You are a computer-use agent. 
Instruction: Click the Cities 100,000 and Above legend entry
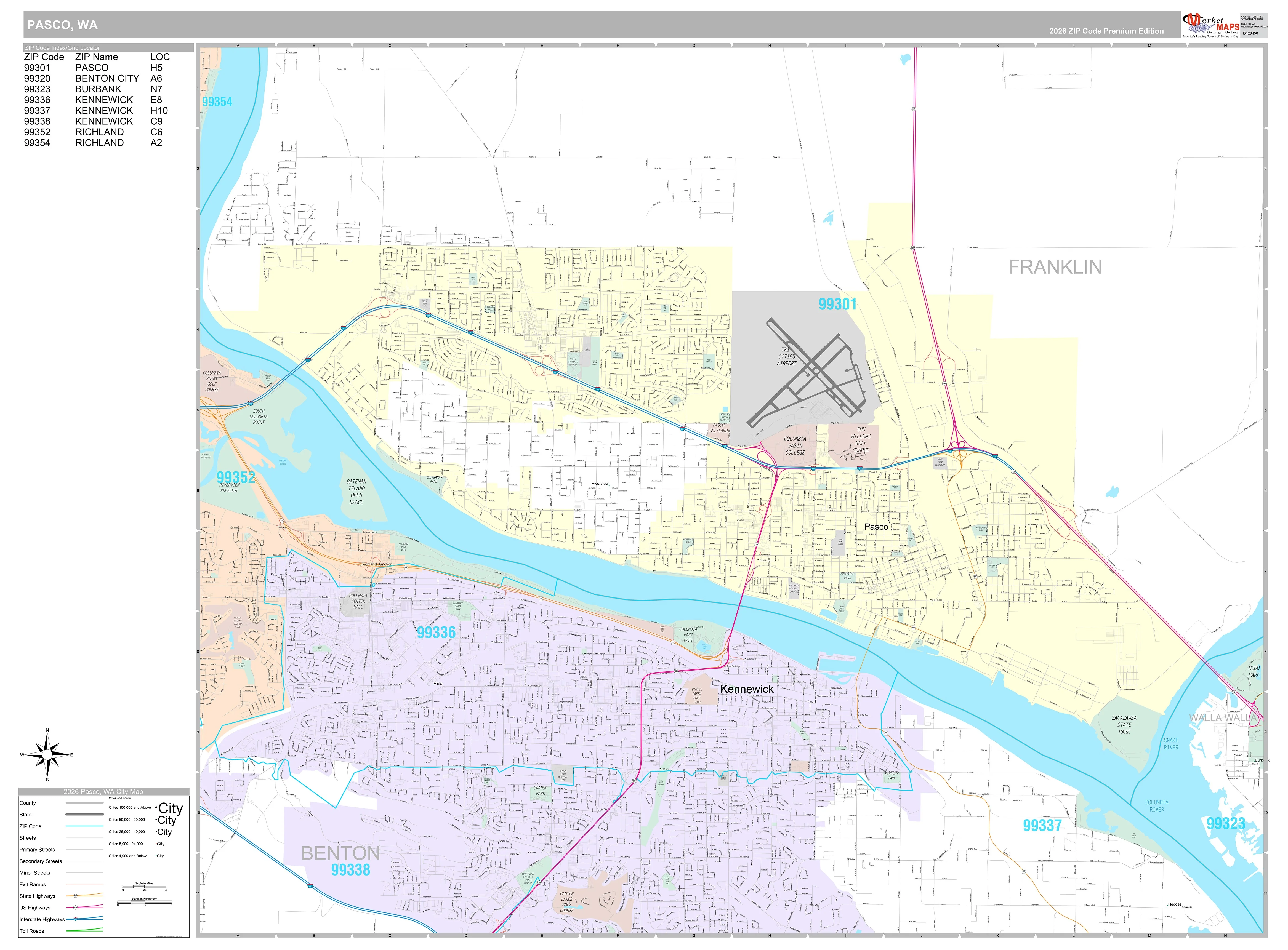click(x=130, y=808)
